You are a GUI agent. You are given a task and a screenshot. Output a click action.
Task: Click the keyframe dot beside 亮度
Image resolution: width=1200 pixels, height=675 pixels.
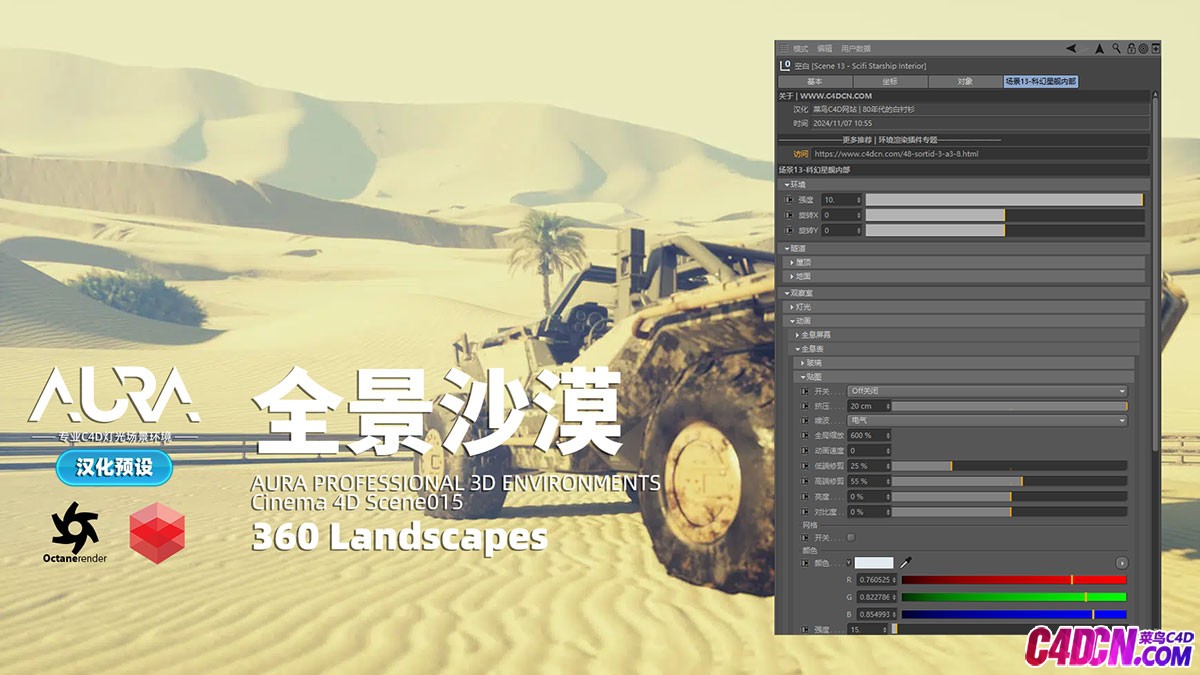[x=806, y=496]
